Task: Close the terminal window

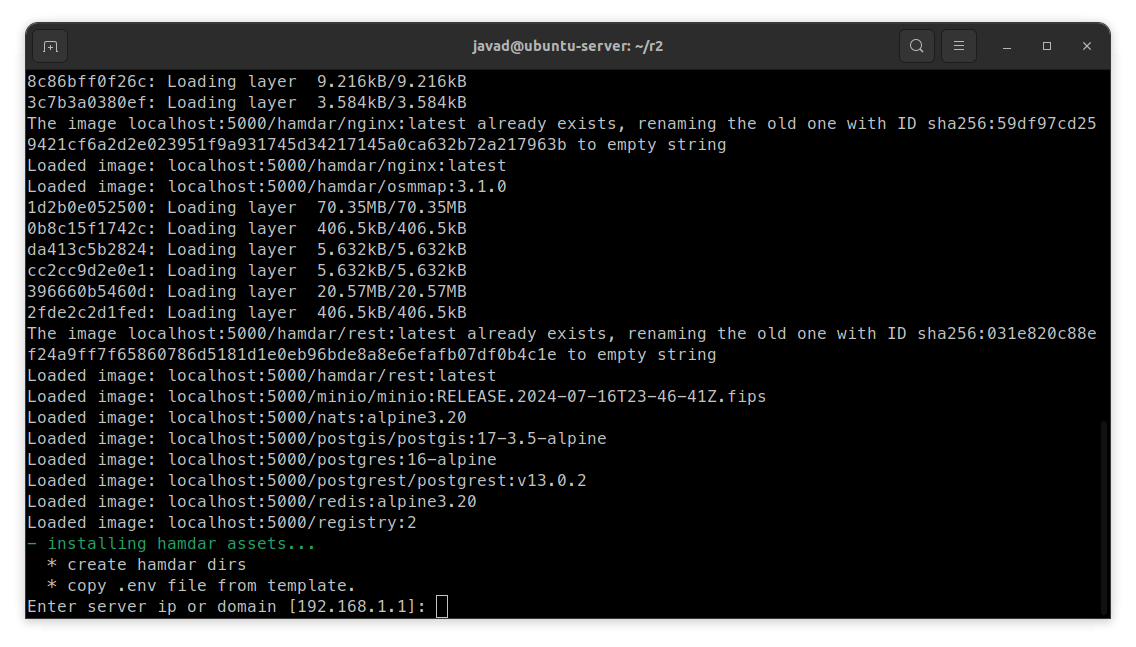Action: click(x=1087, y=46)
